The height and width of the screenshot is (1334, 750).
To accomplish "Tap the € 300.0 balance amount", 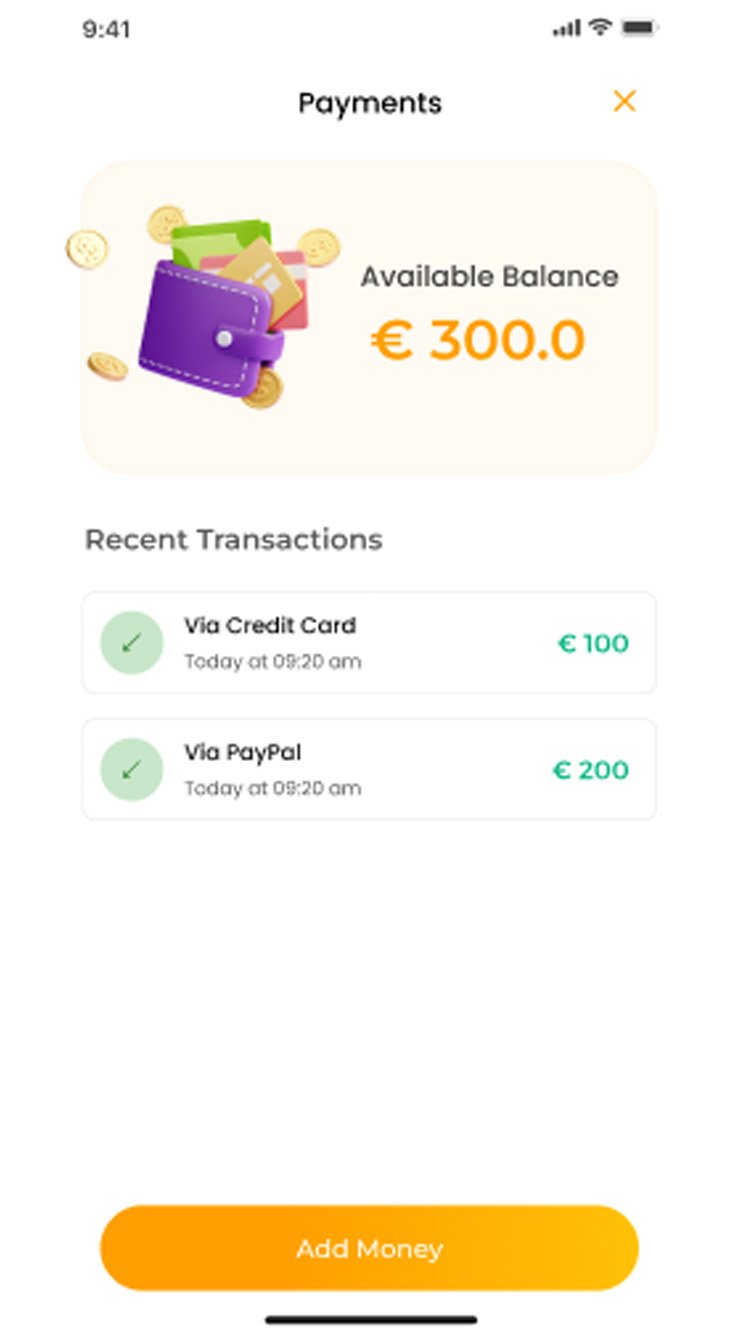I will coord(478,341).
